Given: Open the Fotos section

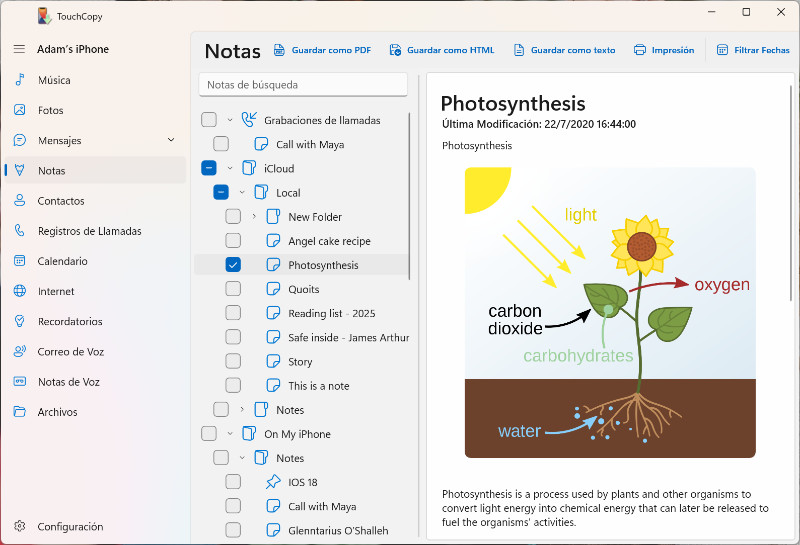Looking at the screenshot, I should click(x=95, y=110).
